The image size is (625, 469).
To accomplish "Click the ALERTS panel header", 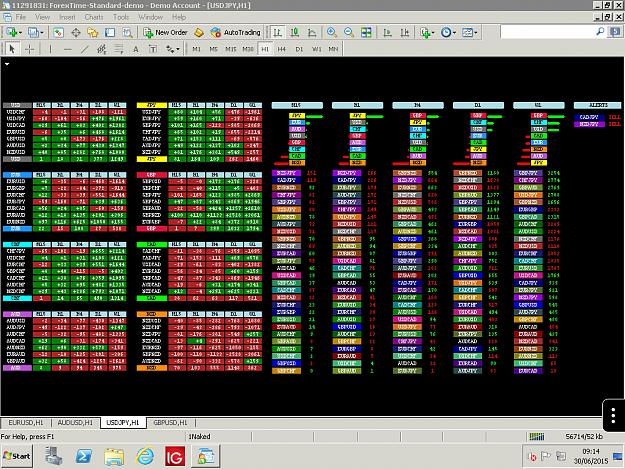I will (x=597, y=105).
